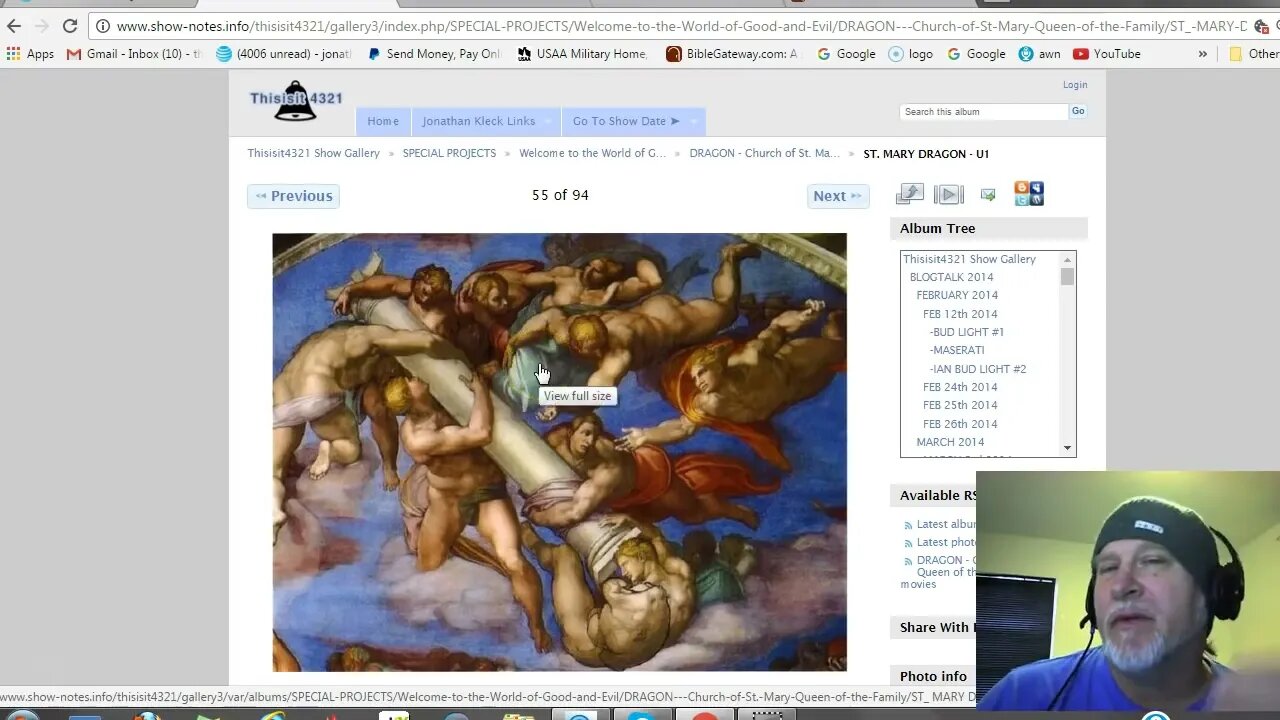The image size is (1280, 720).
Task: Select FEB 24th 2014 in Album Tree
Action: click(x=960, y=387)
